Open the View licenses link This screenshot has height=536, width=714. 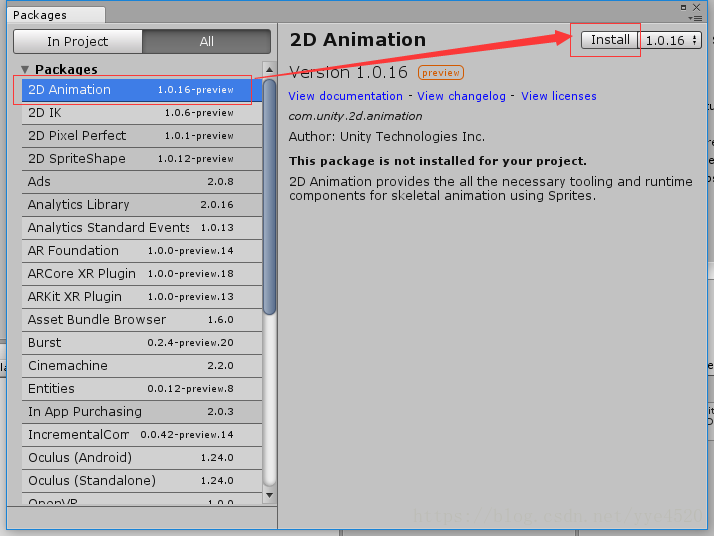559,96
